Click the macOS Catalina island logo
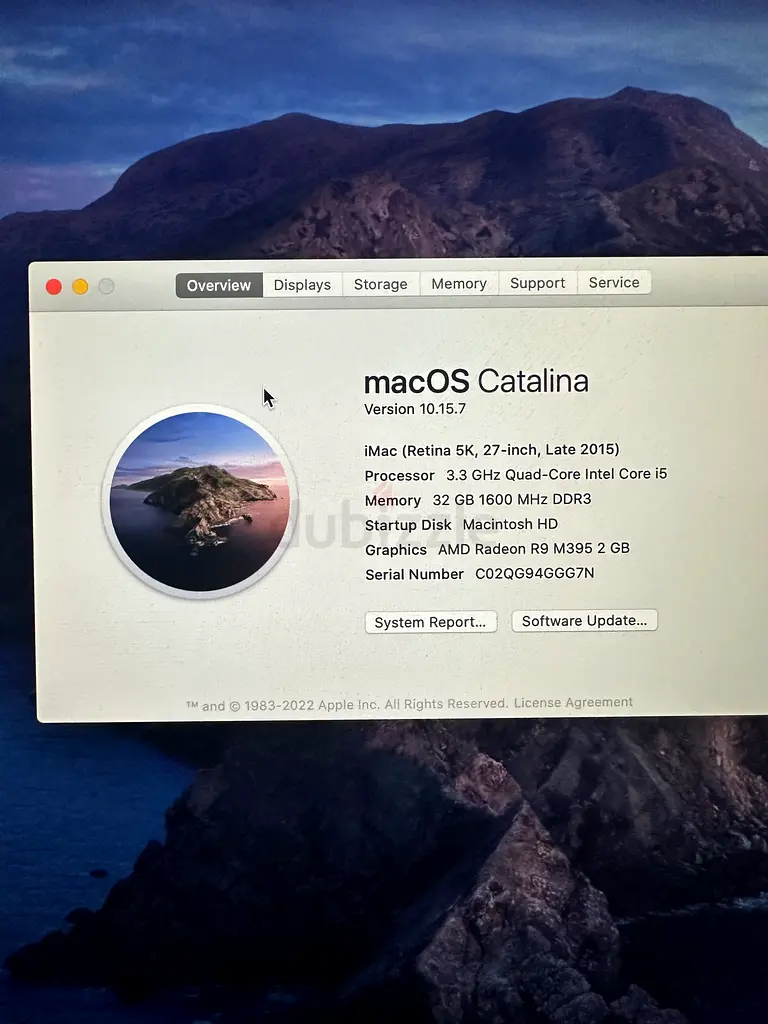768x1024 pixels. tap(199, 501)
